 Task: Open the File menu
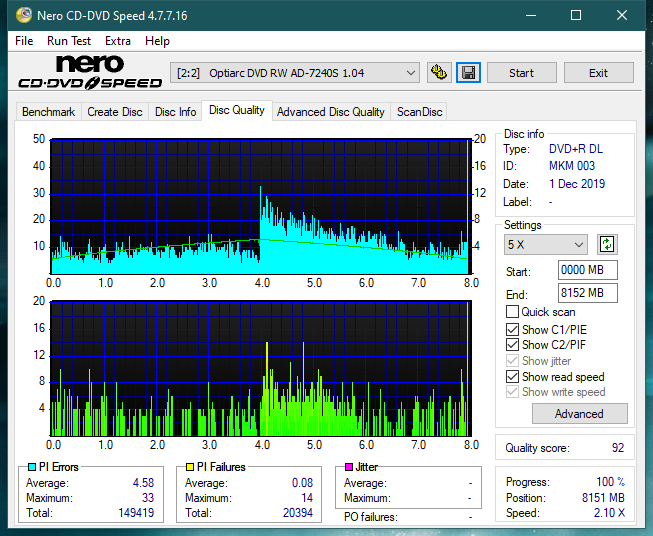tap(24, 41)
